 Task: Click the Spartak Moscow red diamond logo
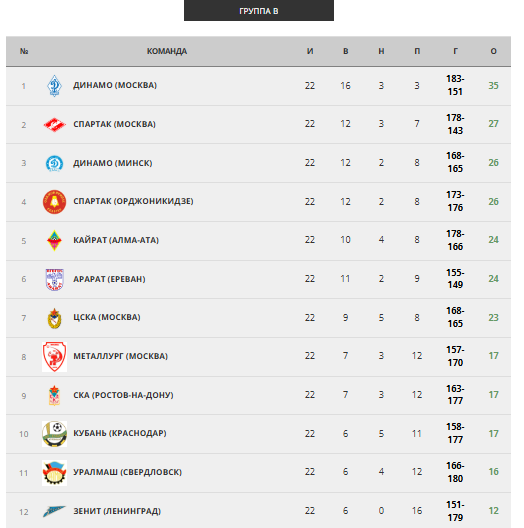54,125
